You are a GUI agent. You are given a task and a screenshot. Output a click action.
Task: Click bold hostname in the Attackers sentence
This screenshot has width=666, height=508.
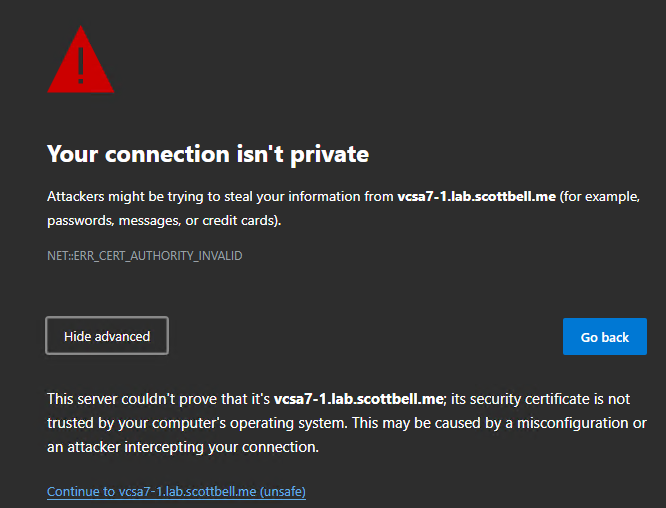coord(476,197)
